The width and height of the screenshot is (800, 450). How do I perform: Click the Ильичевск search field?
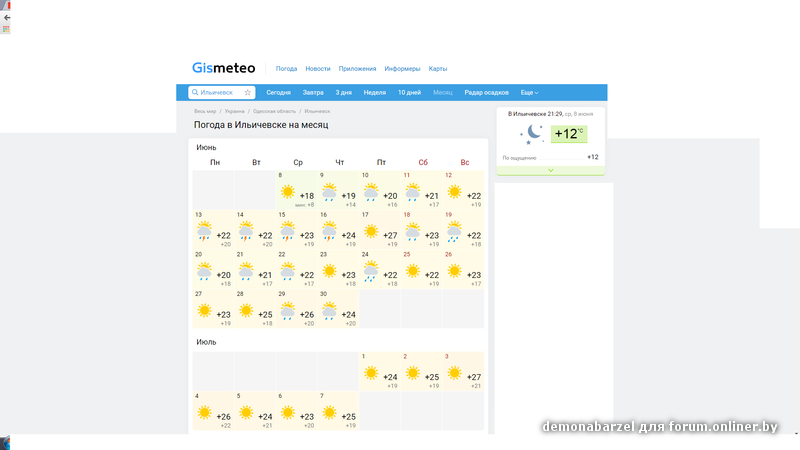[x=221, y=92]
